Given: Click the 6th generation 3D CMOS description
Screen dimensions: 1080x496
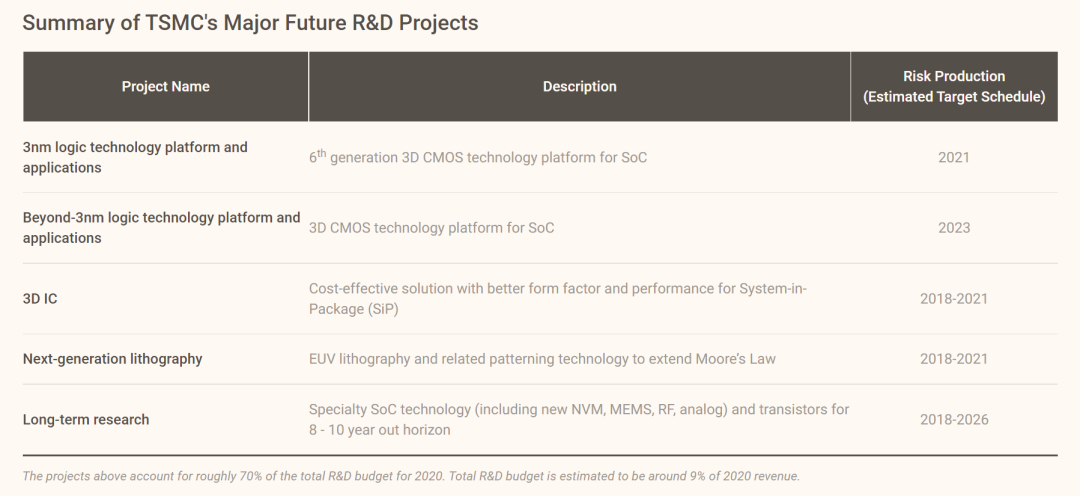Looking at the screenshot, I should tap(478, 157).
